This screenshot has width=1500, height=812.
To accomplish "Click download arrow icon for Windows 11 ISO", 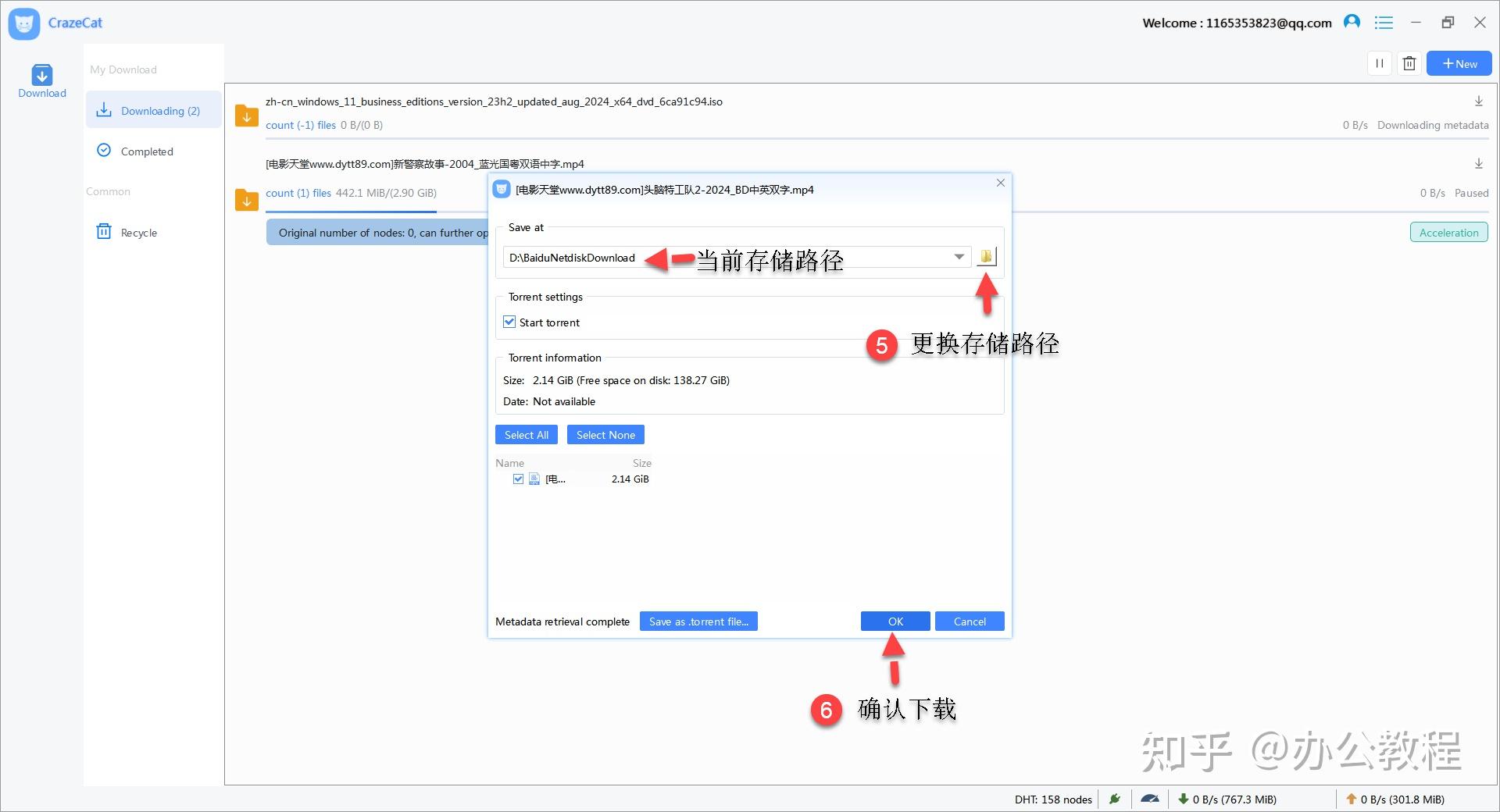I will coord(1479,101).
